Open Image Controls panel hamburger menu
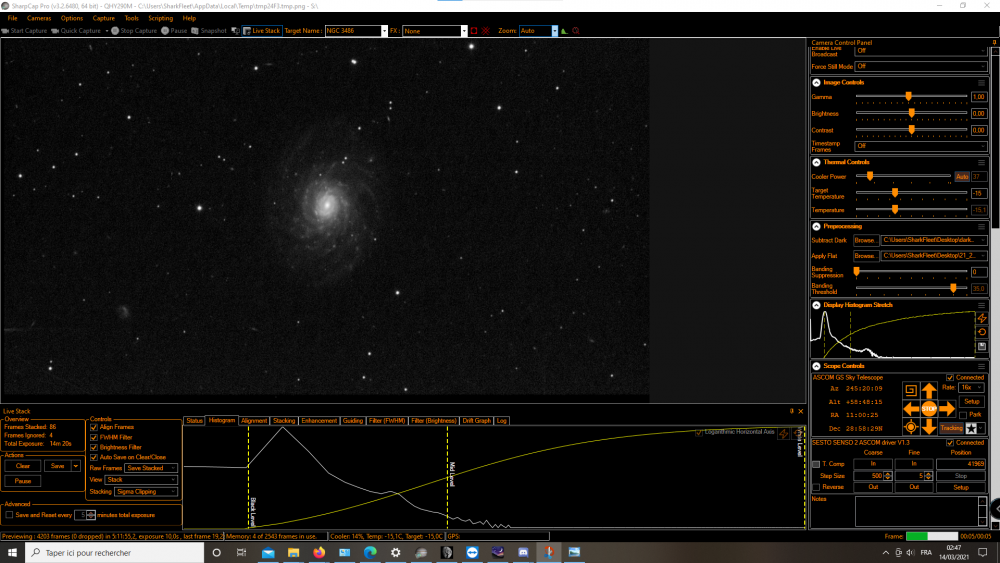 coord(982,82)
